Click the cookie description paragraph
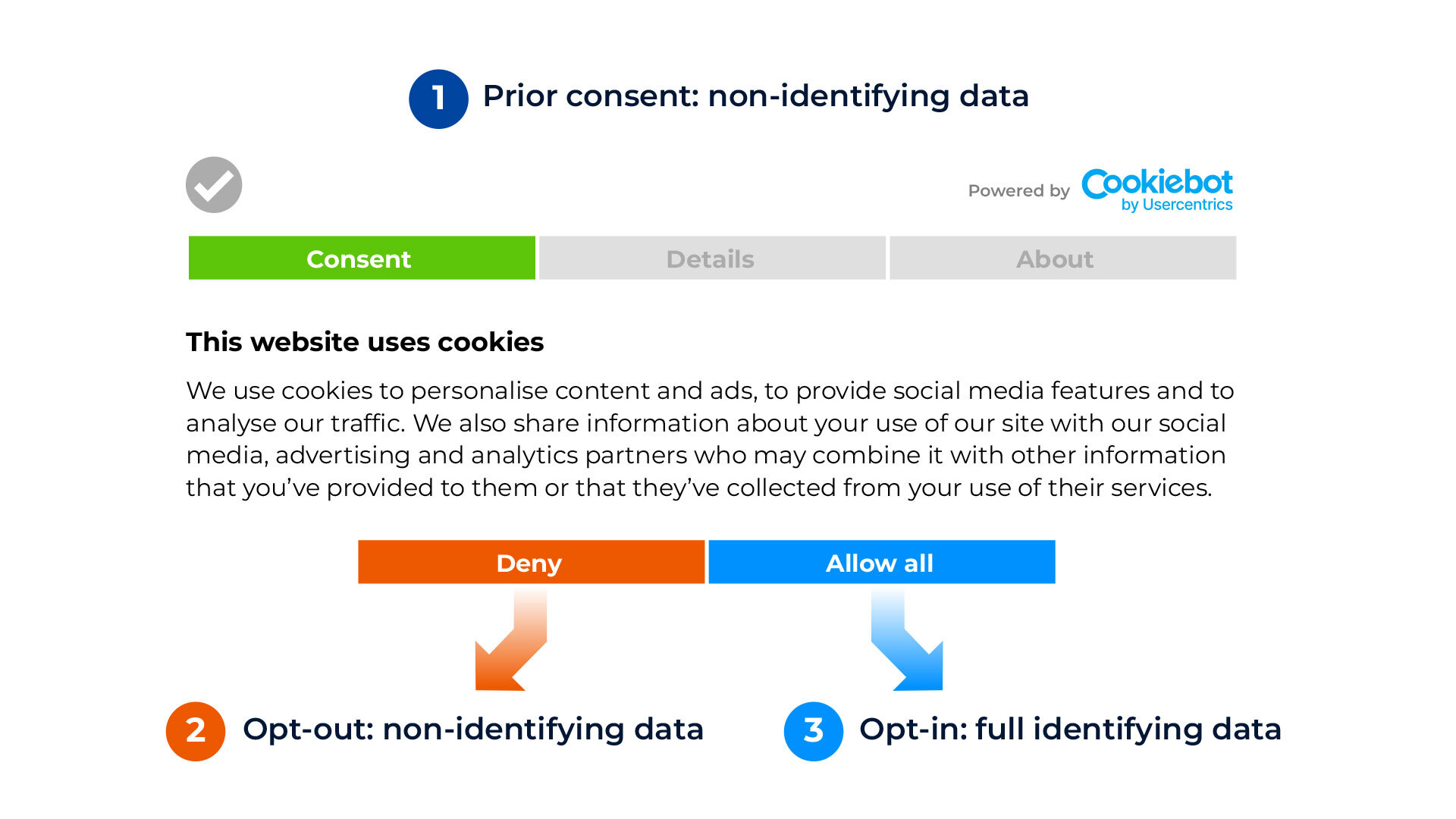This screenshot has width=1456, height=819. click(710, 438)
